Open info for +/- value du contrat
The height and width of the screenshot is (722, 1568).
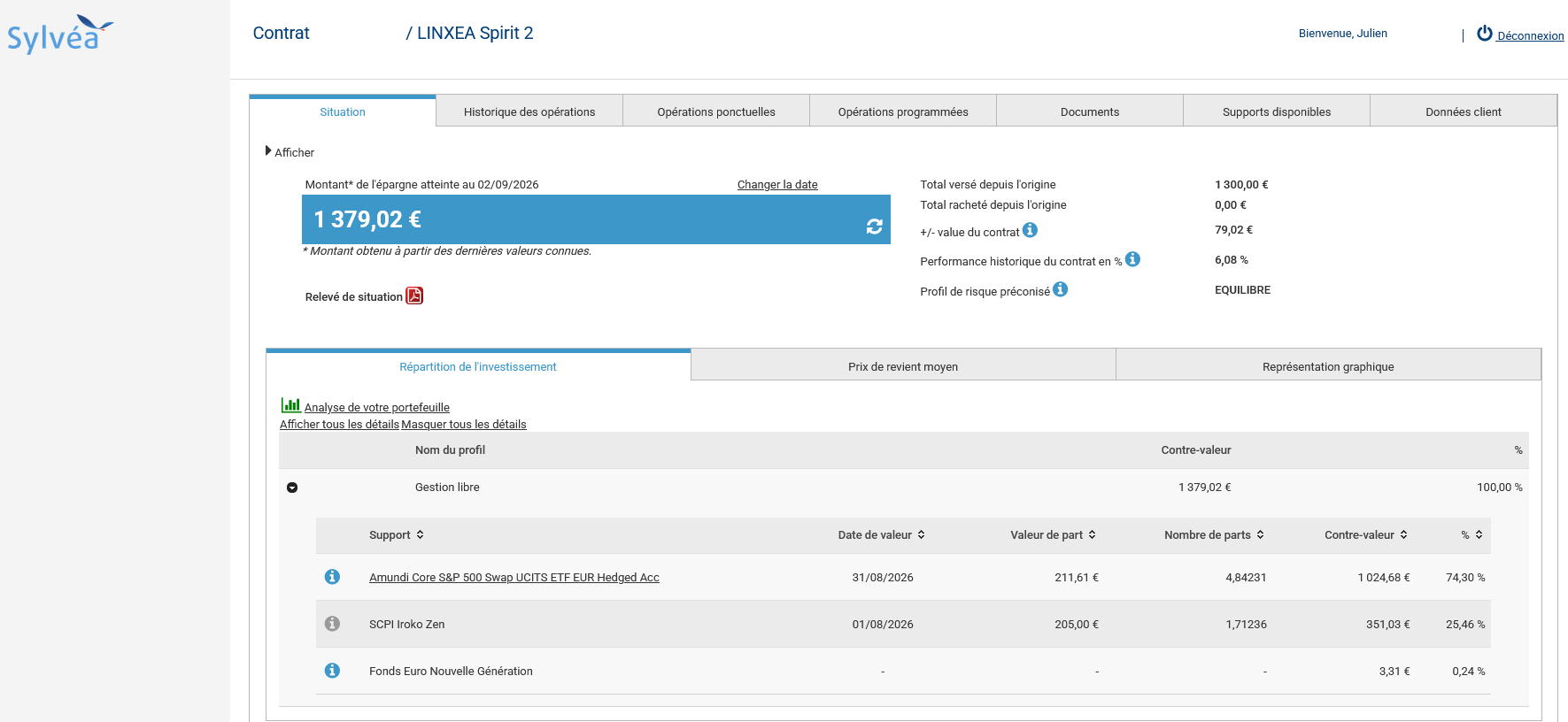[x=1030, y=230]
